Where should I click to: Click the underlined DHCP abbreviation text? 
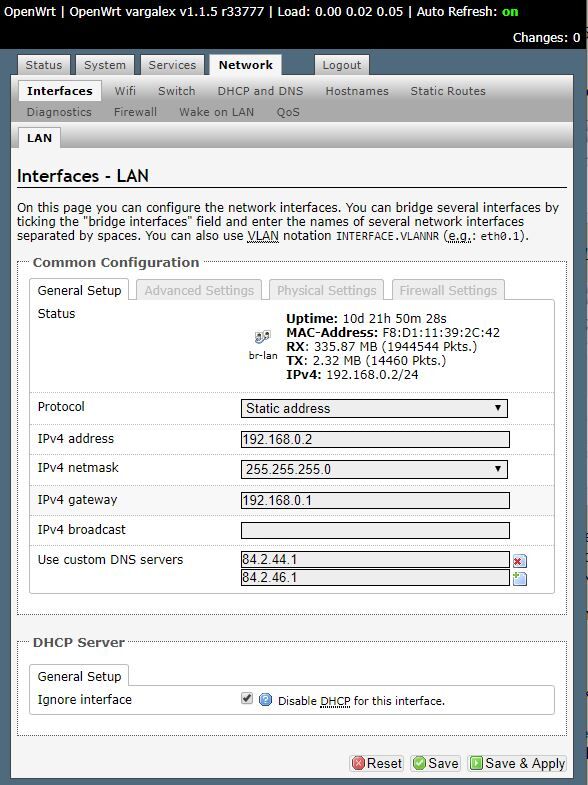(x=335, y=701)
